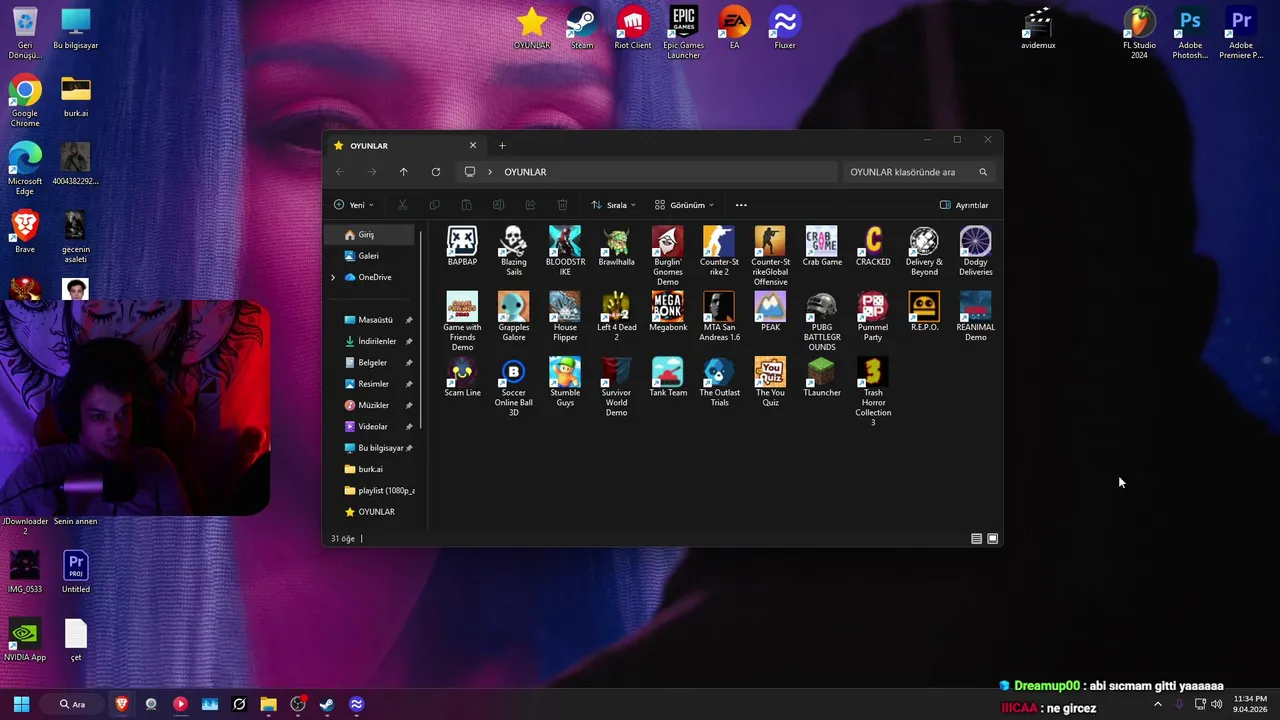Open File Explorer from the taskbar

pos(268,704)
